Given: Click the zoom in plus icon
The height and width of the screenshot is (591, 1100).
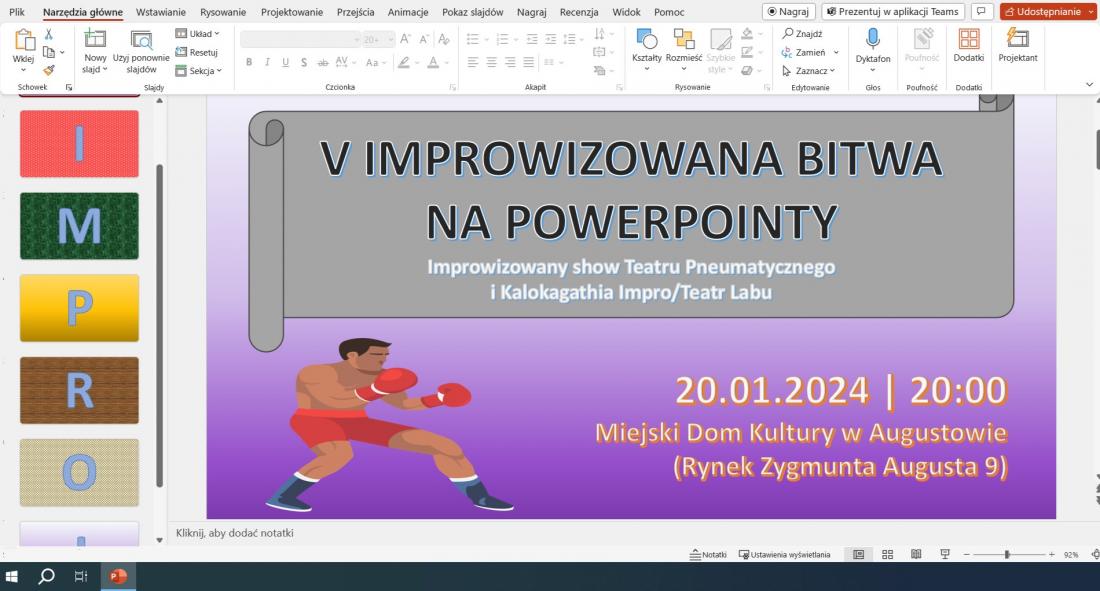Looking at the screenshot, I should [1051, 555].
